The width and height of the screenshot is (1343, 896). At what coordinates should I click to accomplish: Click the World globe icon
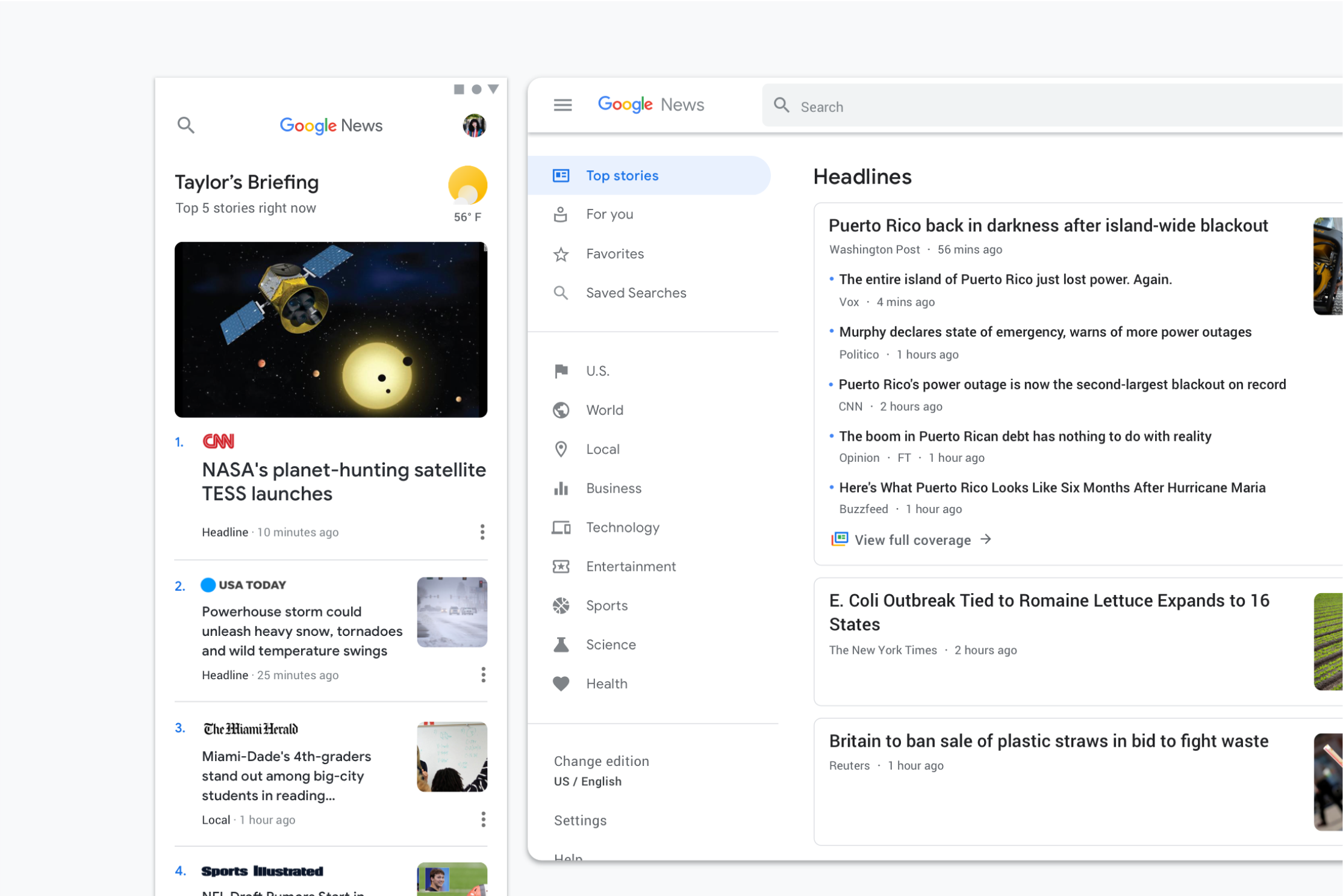click(561, 410)
